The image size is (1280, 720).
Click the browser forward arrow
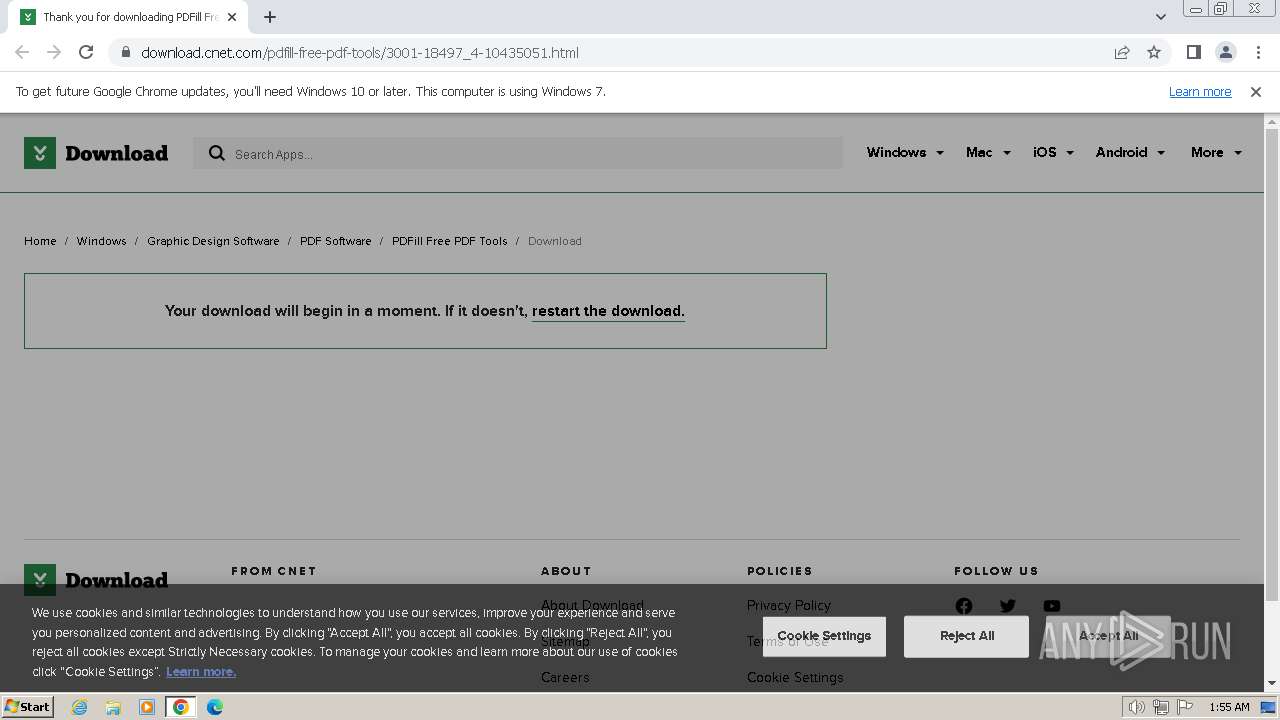54,52
